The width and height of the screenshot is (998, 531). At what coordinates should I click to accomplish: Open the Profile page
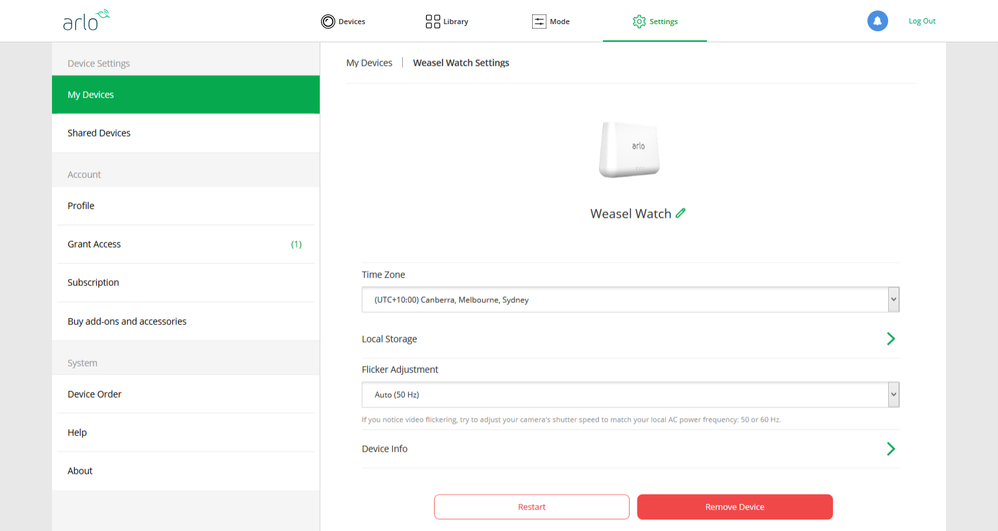(x=186, y=206)
